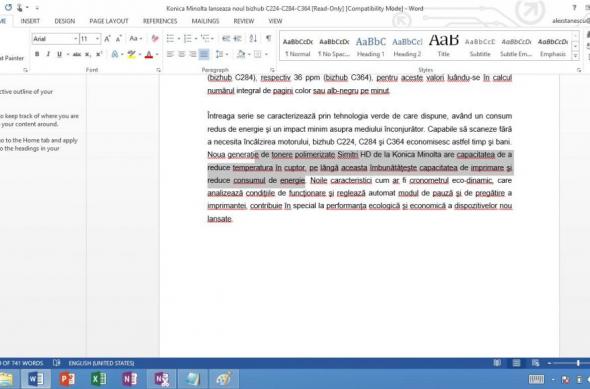Apply the Emphasis style
Screen dimensions: 590x389
coord(553,46)
